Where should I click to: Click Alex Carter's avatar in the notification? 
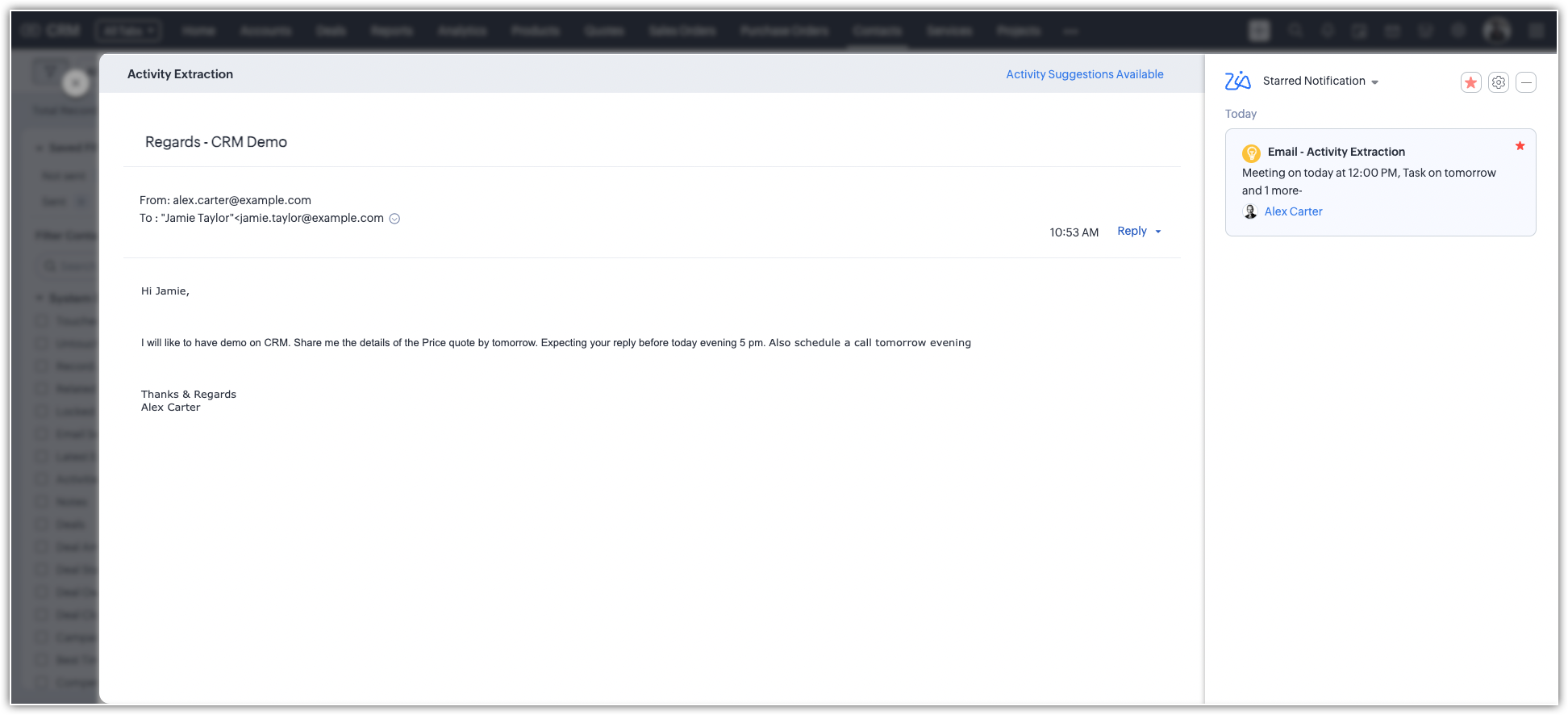point(1250,211)
